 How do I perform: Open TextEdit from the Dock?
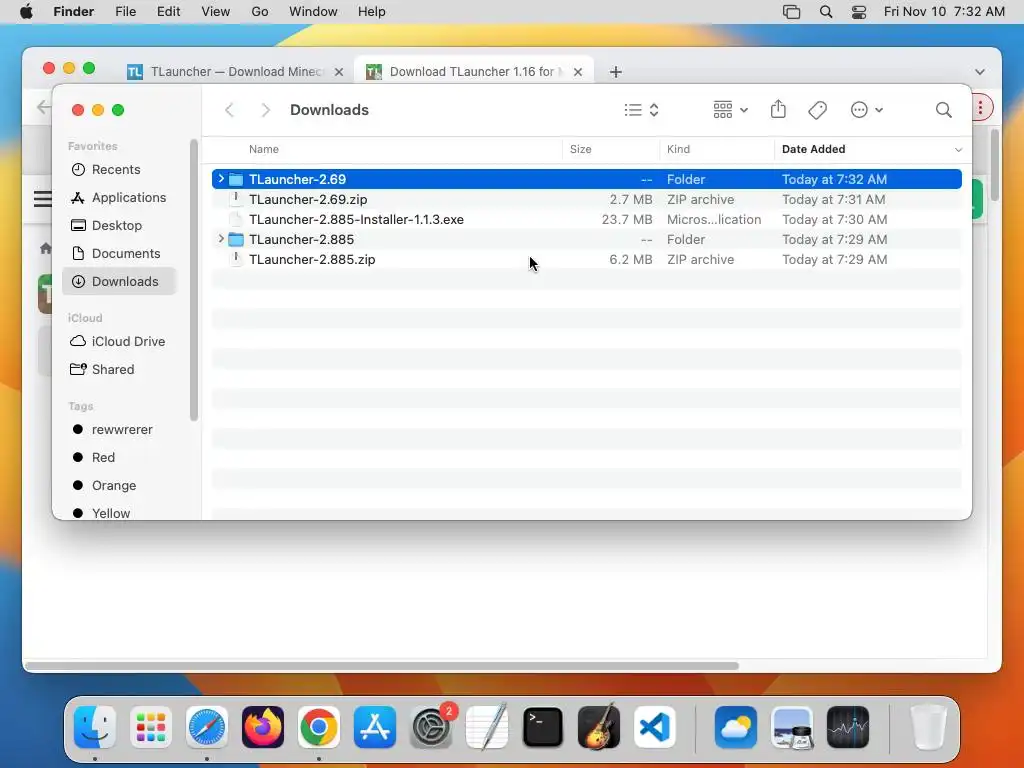487,727
